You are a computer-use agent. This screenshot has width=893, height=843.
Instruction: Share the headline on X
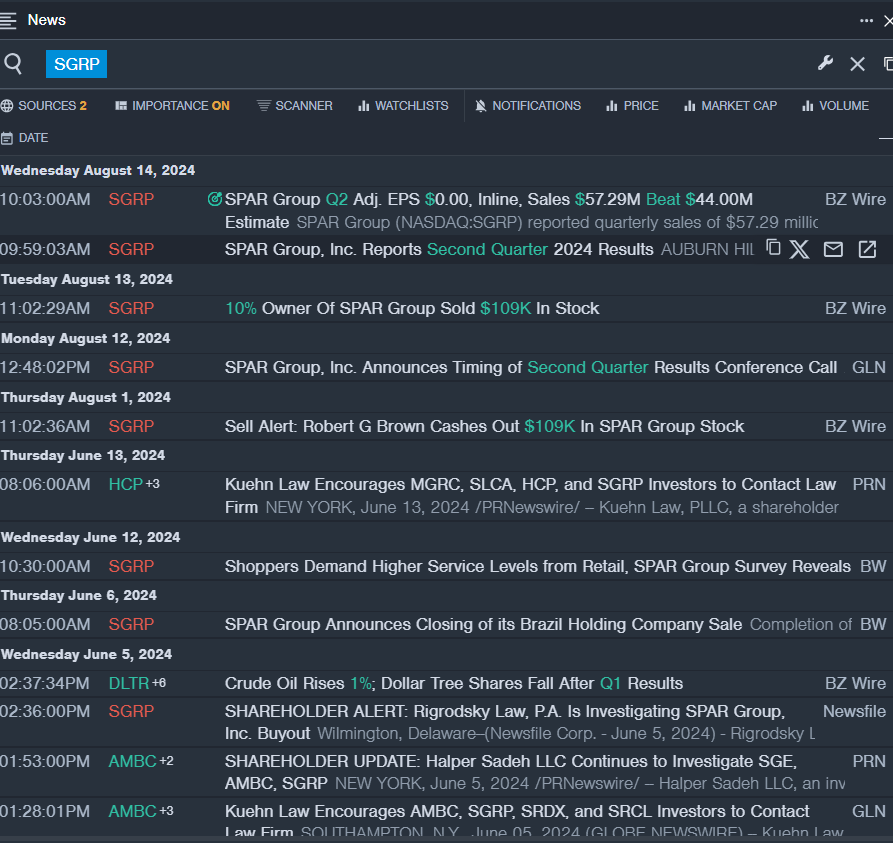click(x=799, y=249)
